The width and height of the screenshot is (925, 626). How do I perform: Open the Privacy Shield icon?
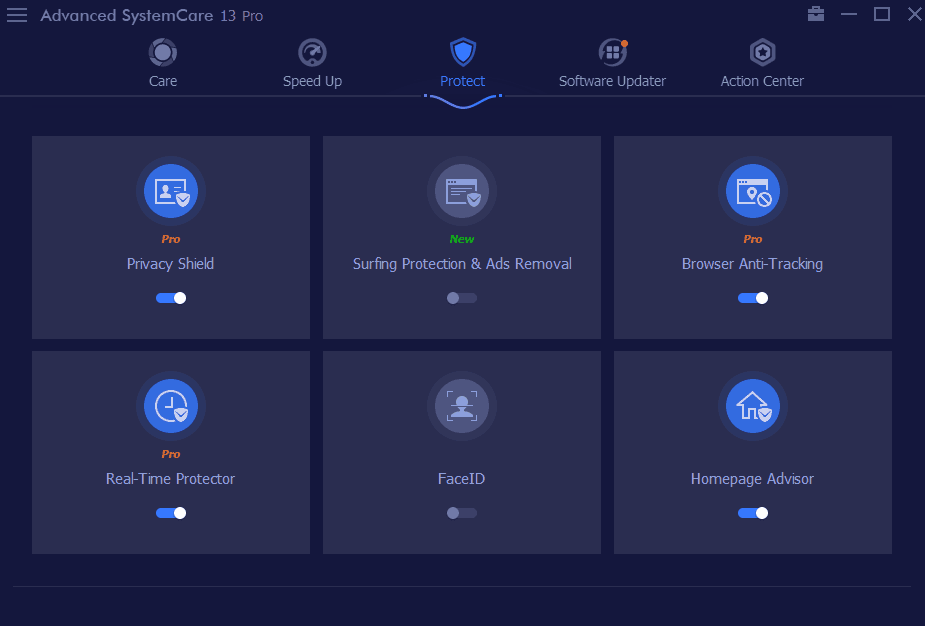[x=171, y=191]
